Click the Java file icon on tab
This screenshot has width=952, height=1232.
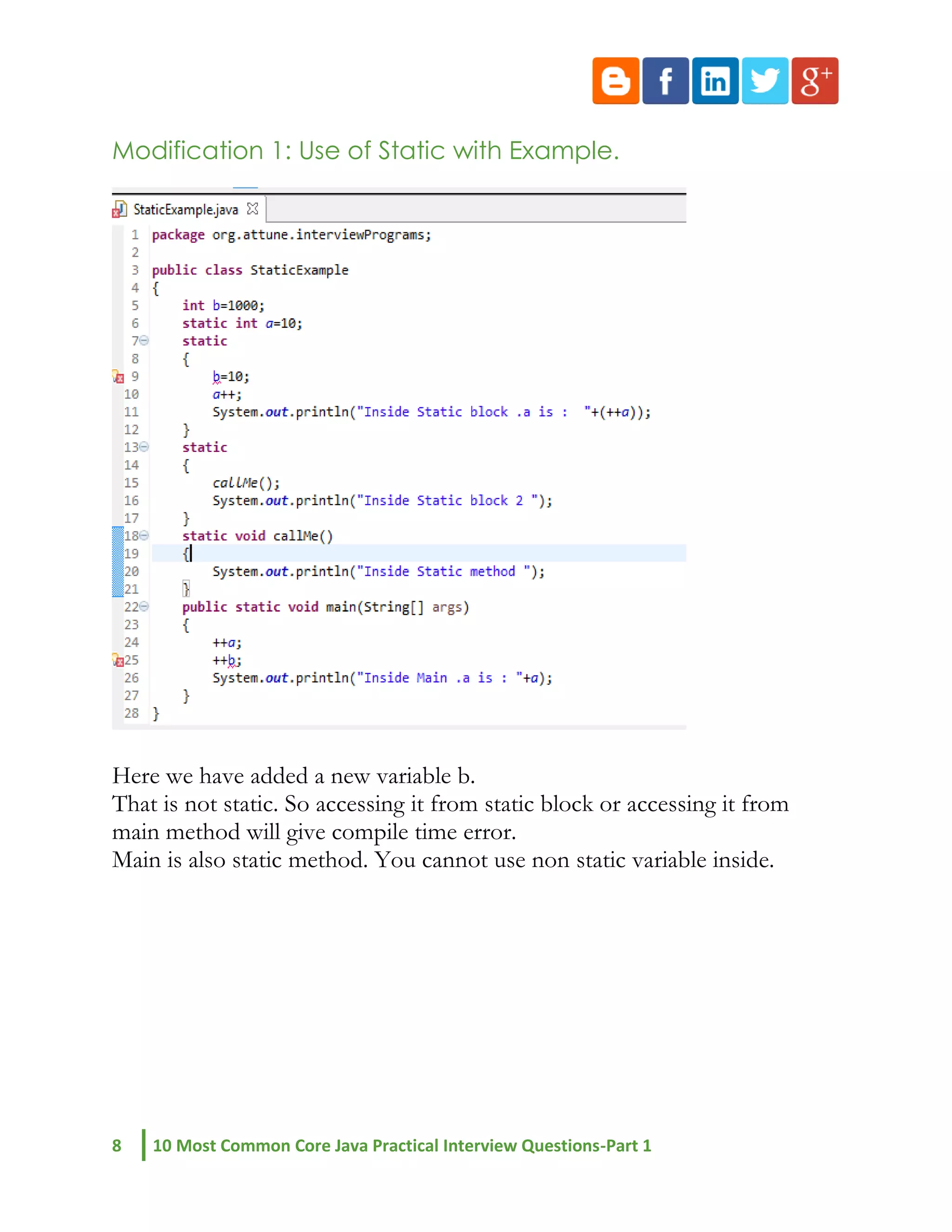pos(119,210)
